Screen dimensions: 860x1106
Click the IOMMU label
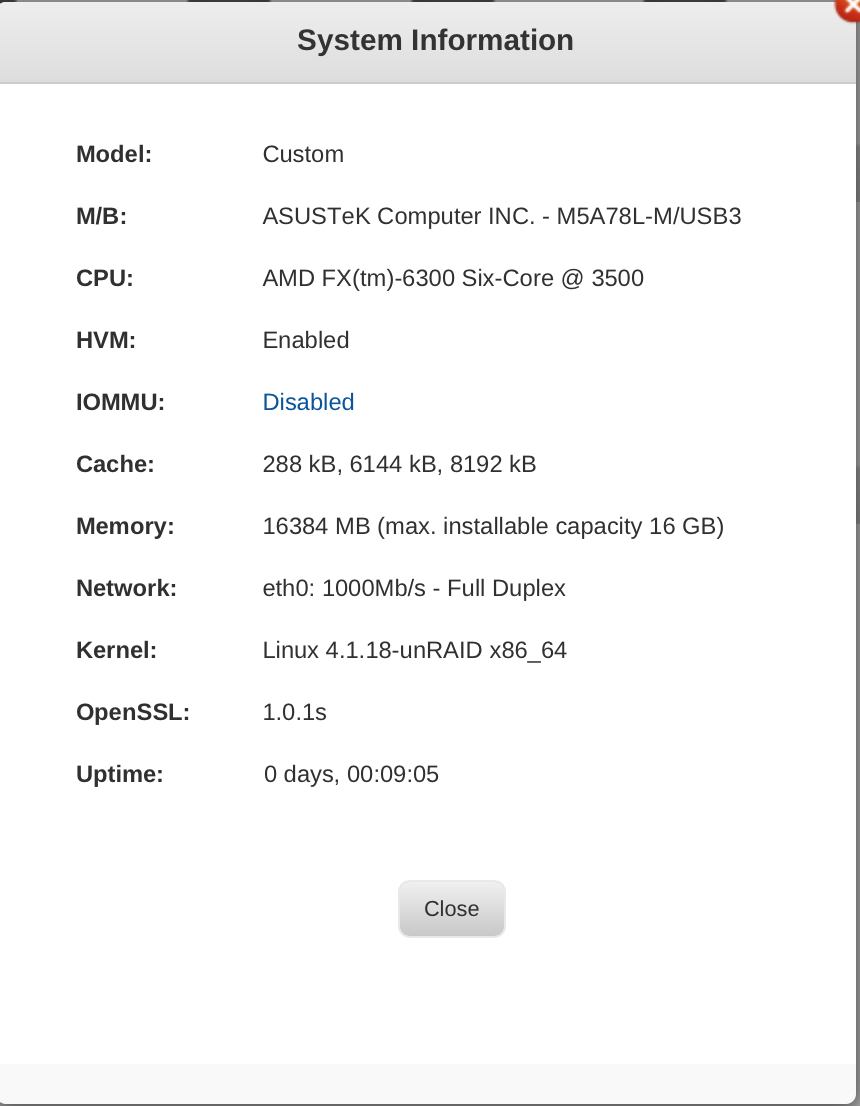(120, 402)
